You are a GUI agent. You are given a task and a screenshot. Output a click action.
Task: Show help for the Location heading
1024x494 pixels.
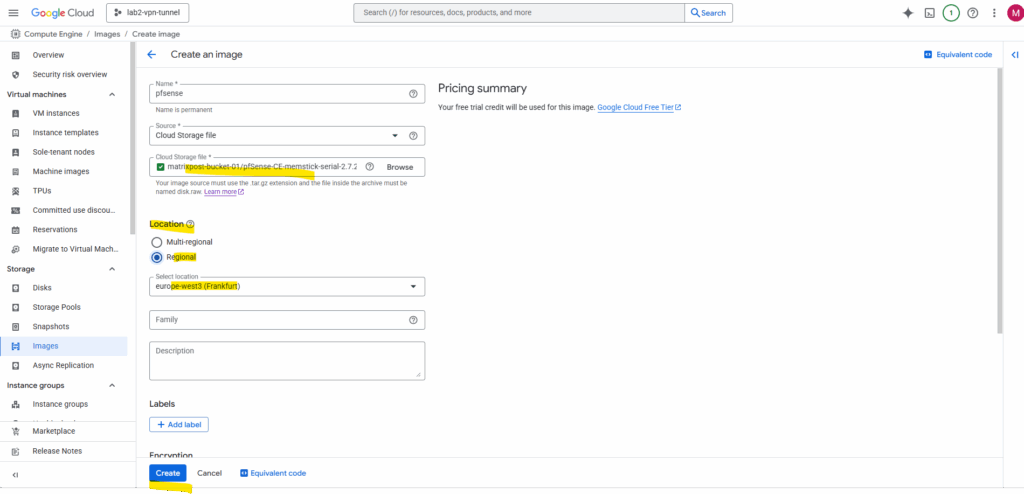190,225
